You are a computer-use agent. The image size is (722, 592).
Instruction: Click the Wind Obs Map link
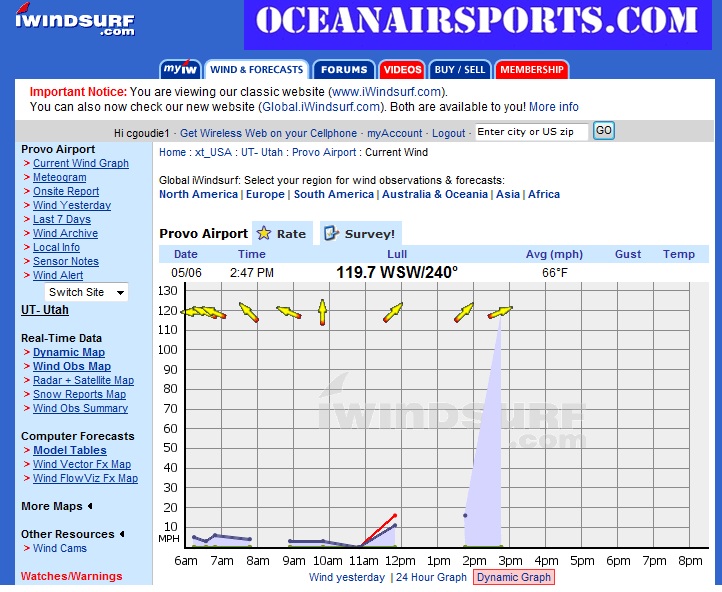(72, 366)
